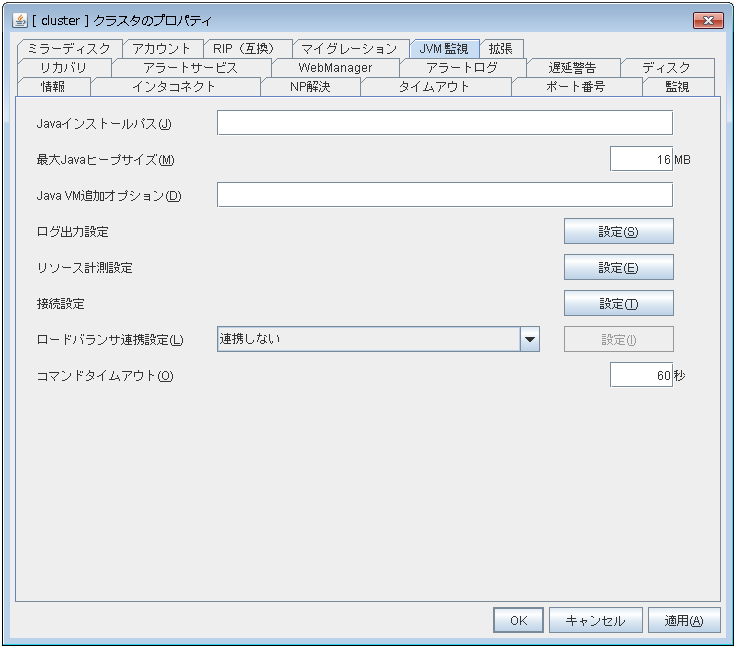
Task: Open the インタコネクト tab
Action: coord(174,86)
